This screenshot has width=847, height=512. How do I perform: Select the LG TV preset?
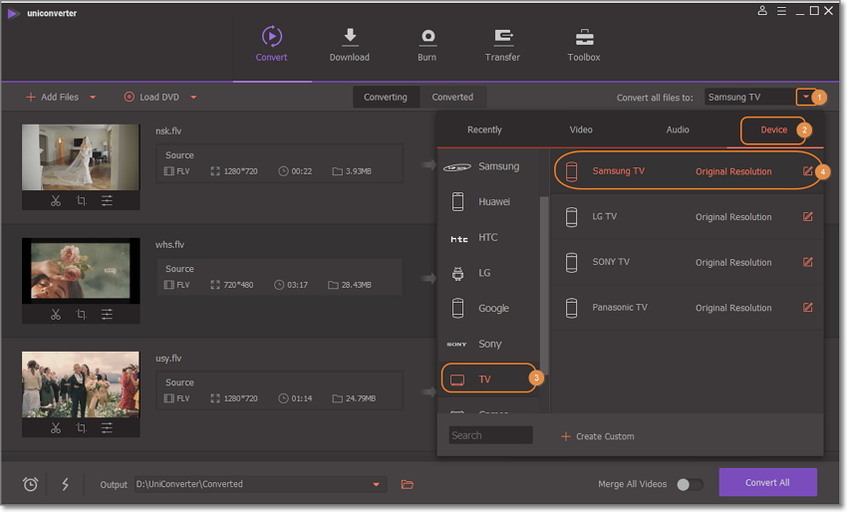pos(687,217)
